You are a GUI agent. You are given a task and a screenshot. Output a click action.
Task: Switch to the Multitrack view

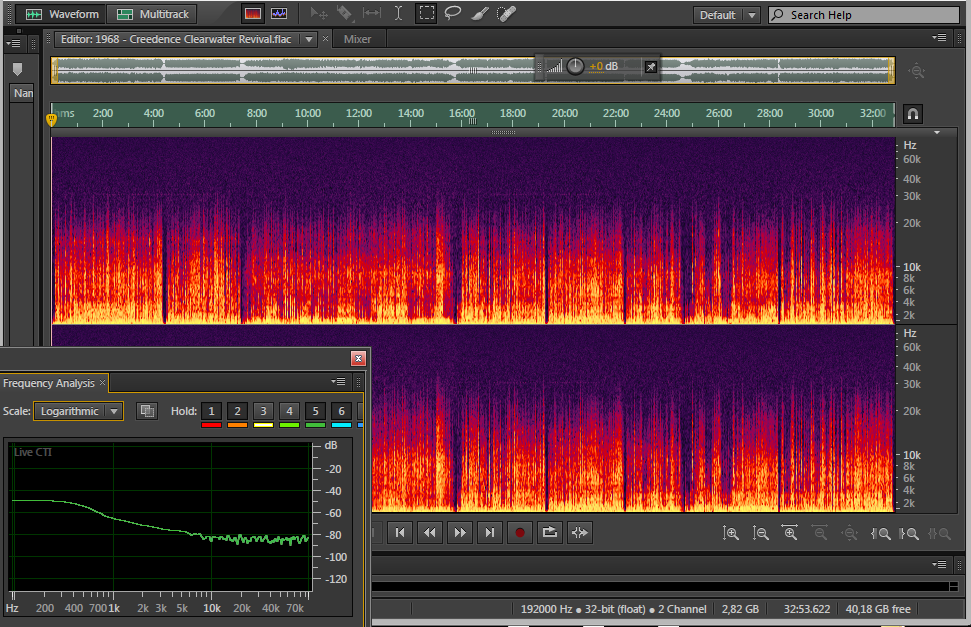point(151,14)
